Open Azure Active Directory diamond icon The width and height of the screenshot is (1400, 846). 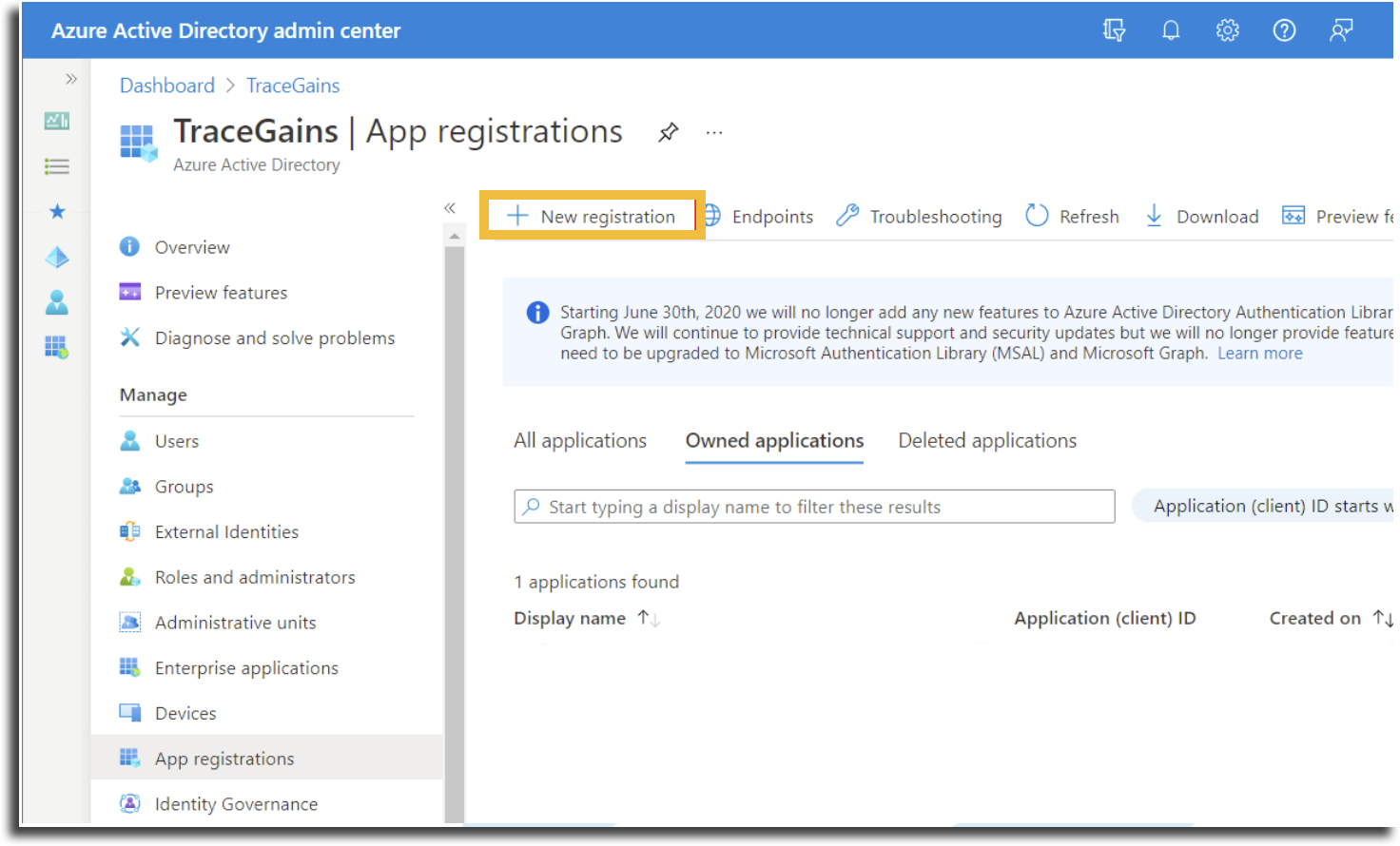57,257
